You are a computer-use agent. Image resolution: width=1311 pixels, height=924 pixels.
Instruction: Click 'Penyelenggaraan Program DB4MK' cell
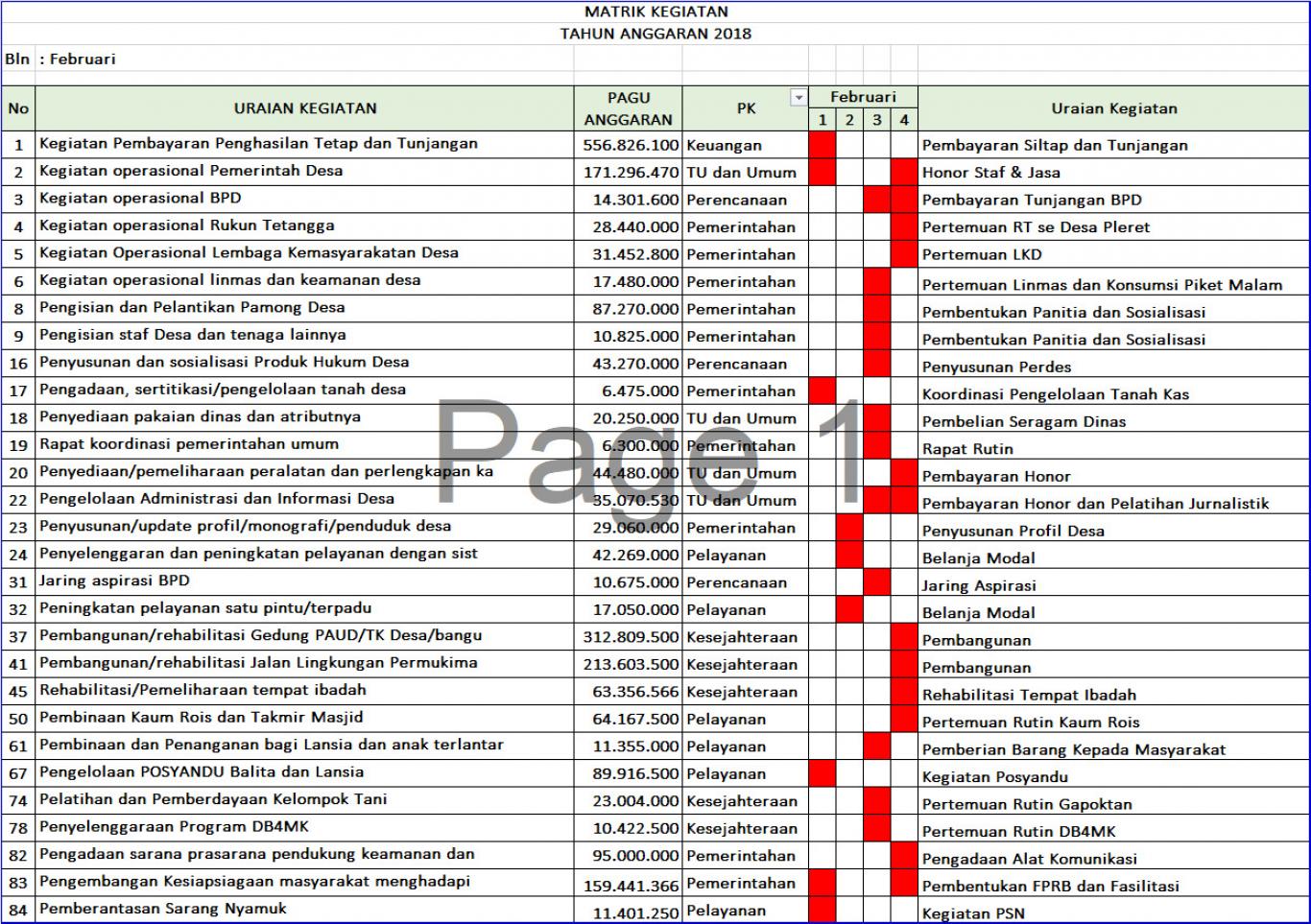305,828
